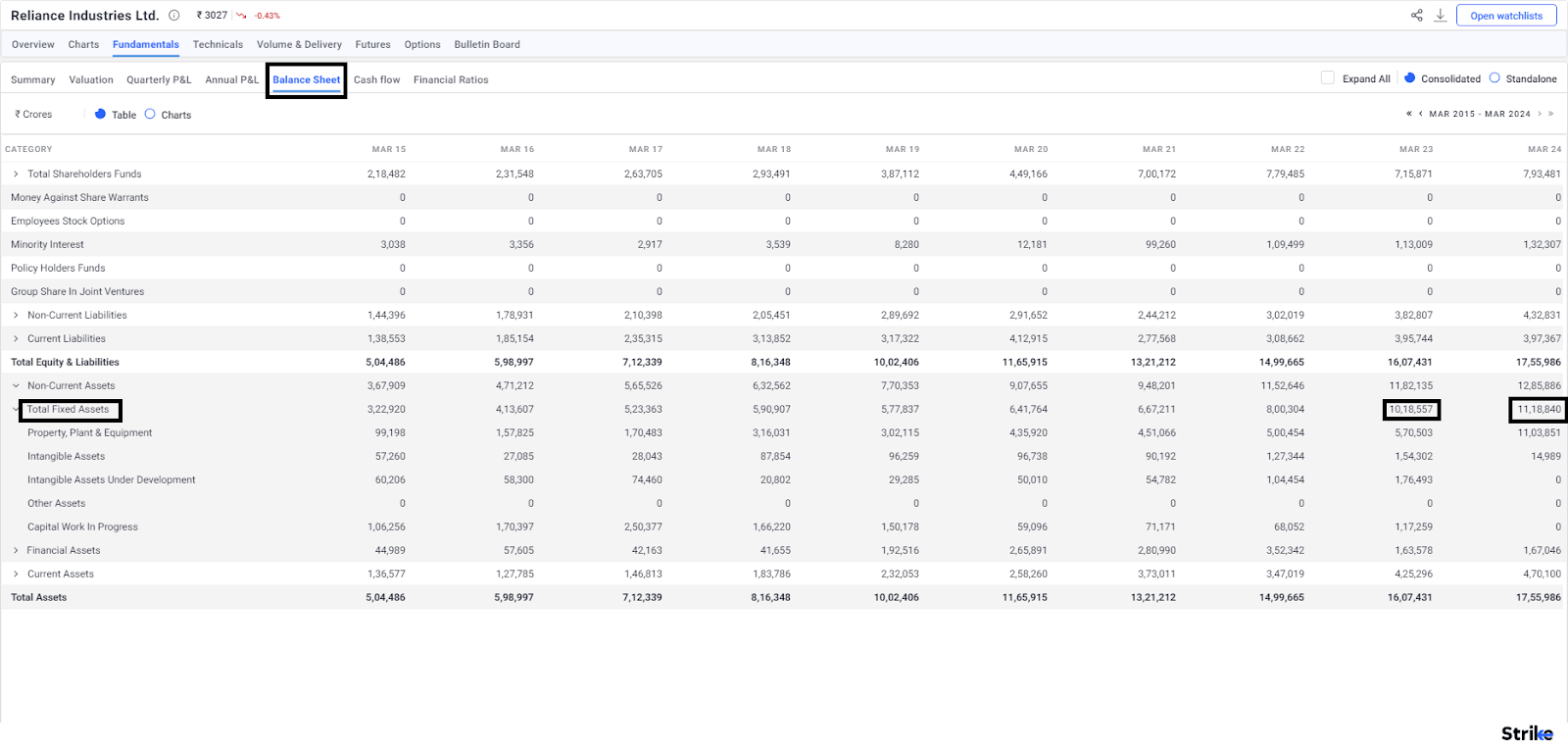Click Property, Plant & Equipment row label
Image resolution: width=1568 pixels, height=752 pixels.
point(90,432)
